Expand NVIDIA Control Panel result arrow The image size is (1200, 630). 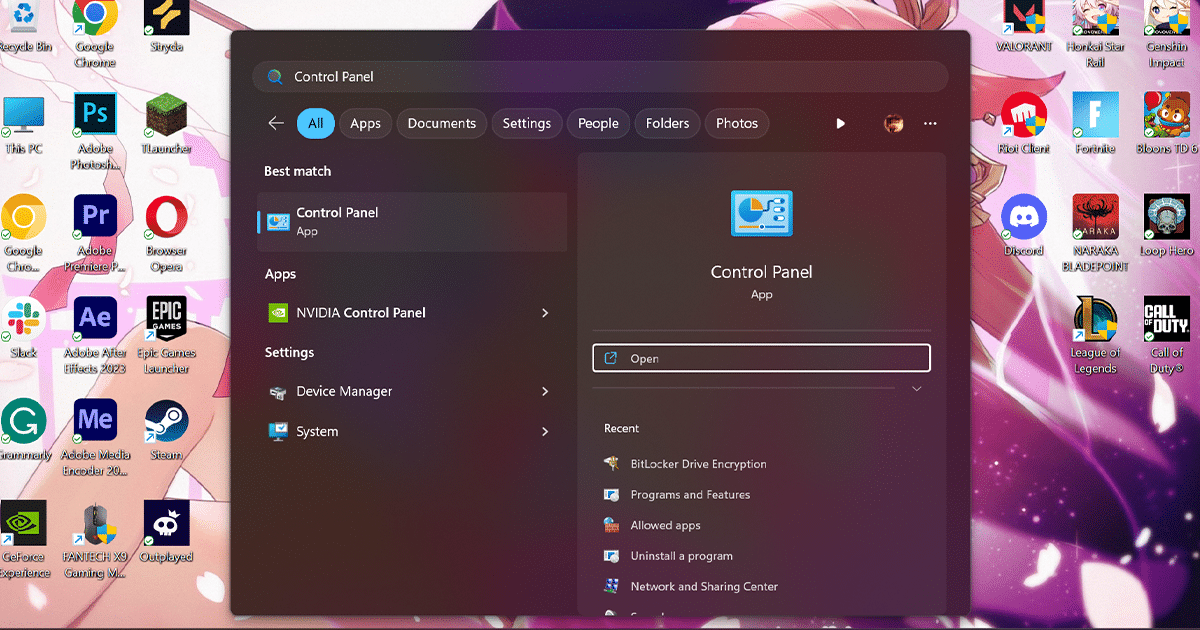545,313
